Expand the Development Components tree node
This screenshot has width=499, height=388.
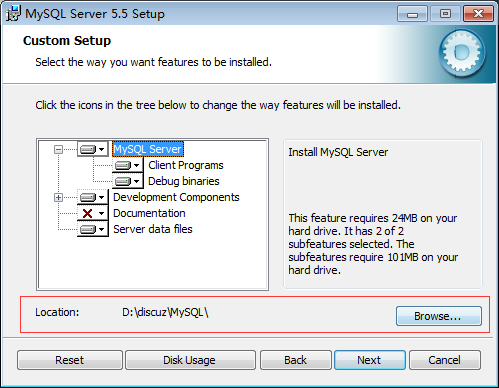pyautogui.click(x=58, y=197)
